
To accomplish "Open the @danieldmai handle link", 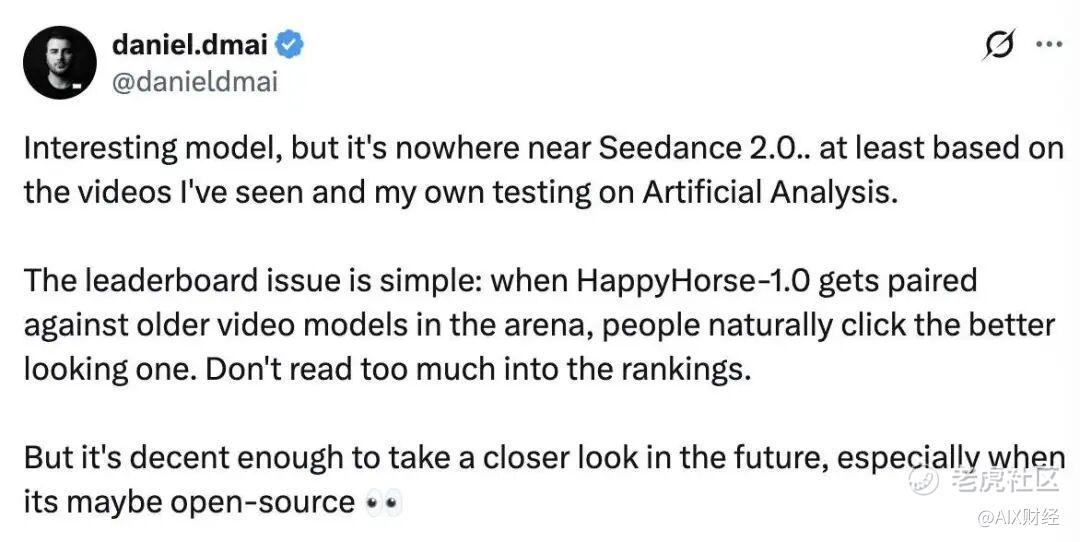I will coord(194,82).
